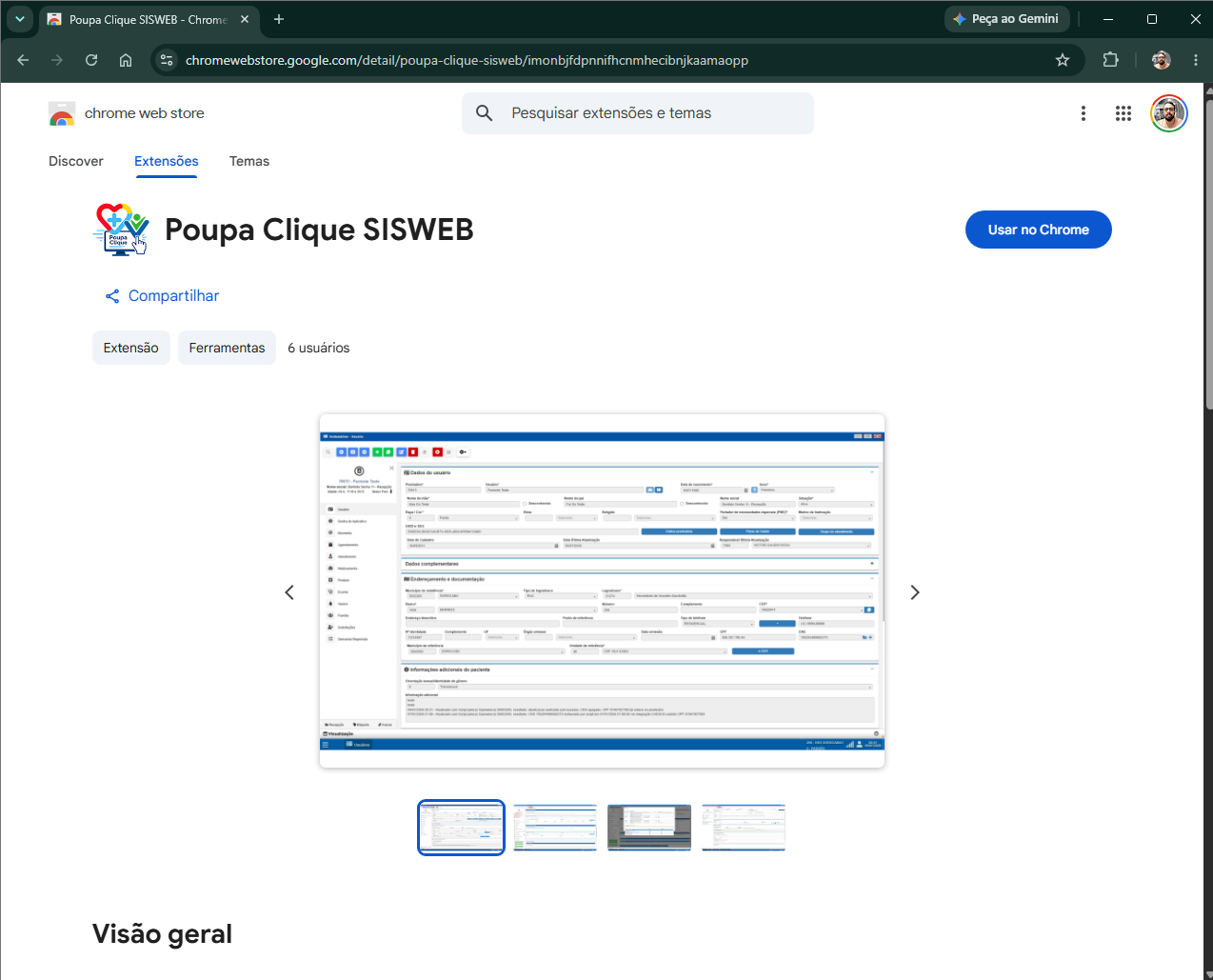
Task: Open the web store more options menu
Action: click(1084, 113)
